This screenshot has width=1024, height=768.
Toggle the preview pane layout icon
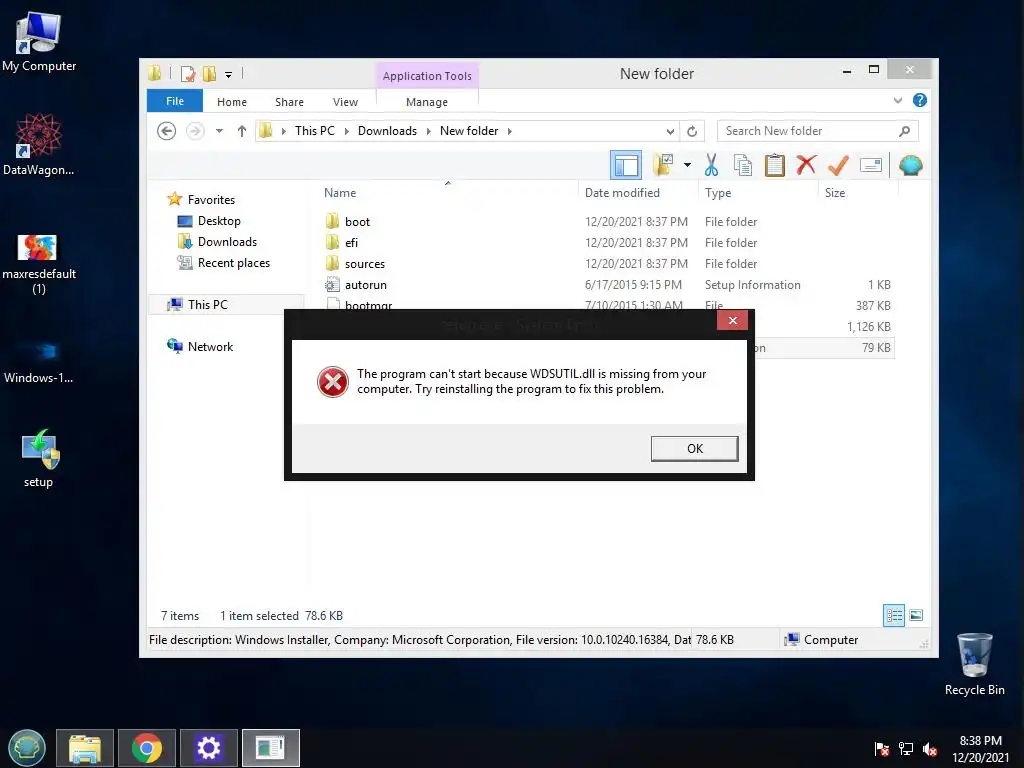pyautogui.click(x=626, y=165)
